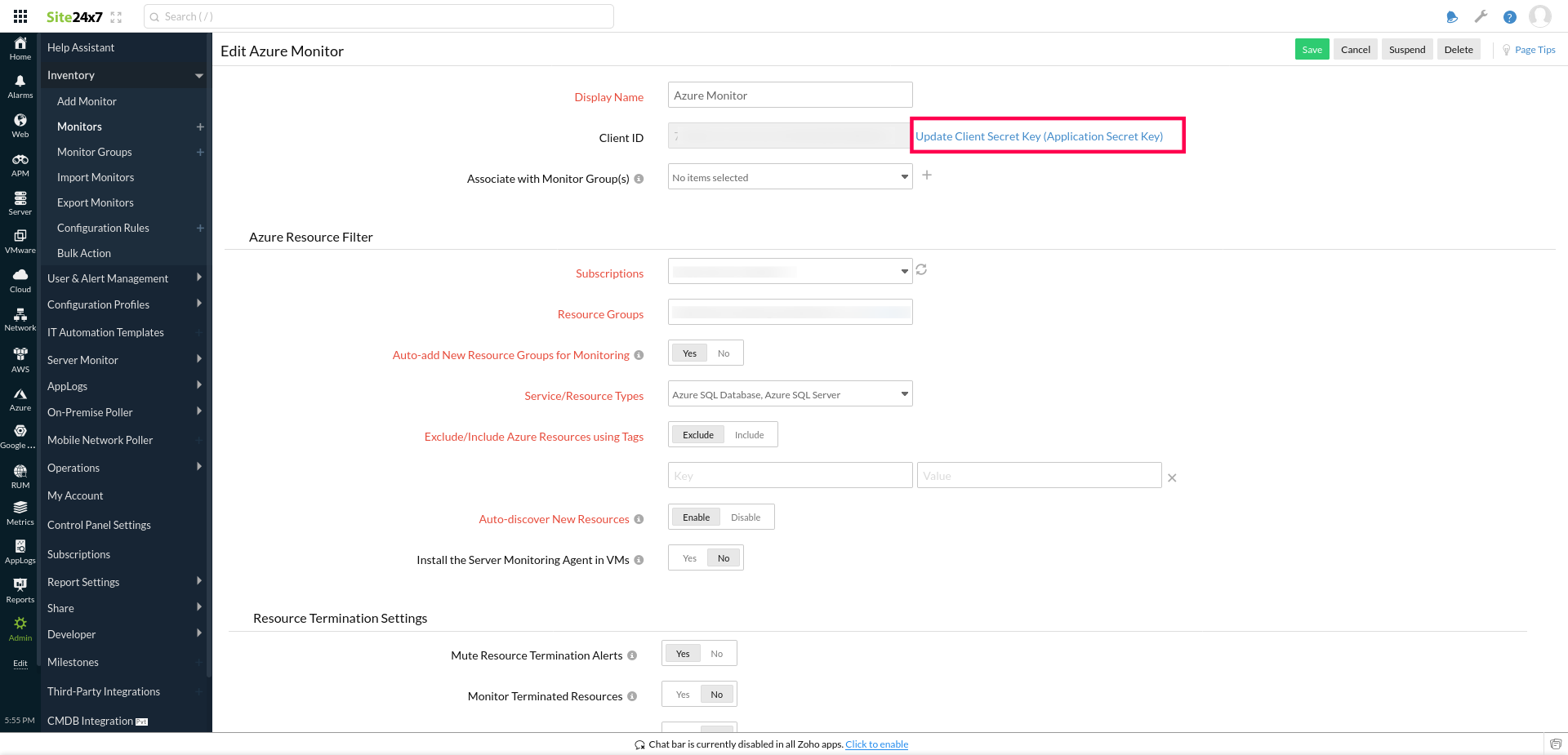This screenshot has height=755, width=1568.
Task: Select Include for Azure resource tags
Action: coord(749,435)
